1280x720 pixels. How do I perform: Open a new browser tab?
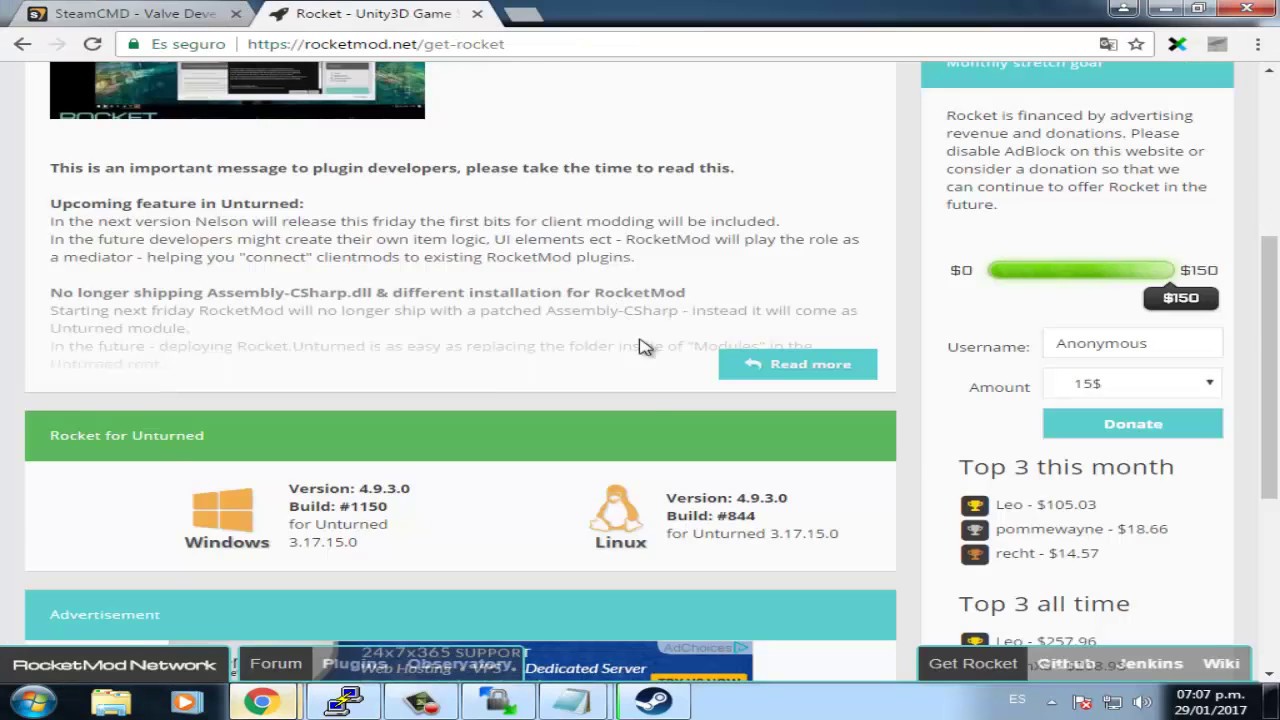pos(523,14)
